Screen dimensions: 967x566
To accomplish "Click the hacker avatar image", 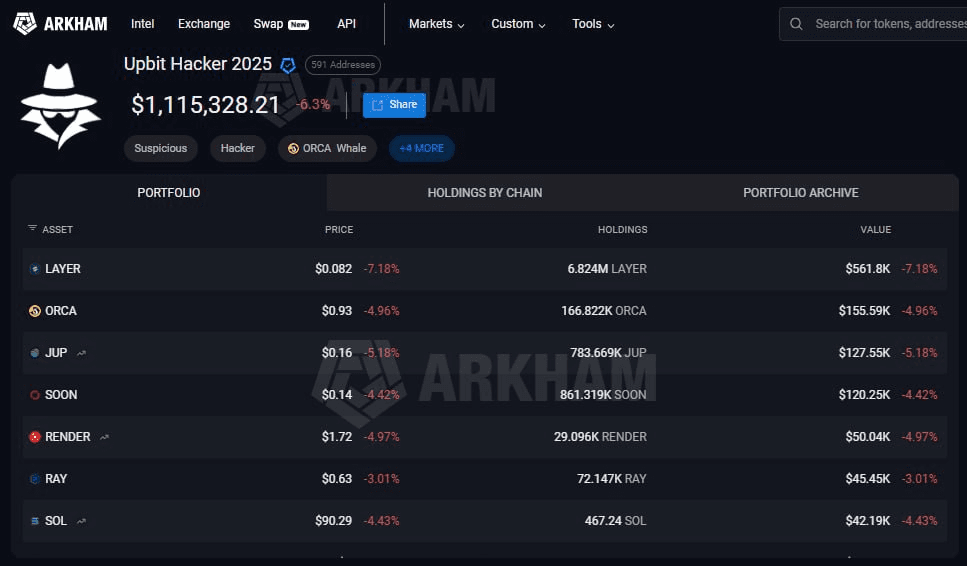I will [60, 106].
